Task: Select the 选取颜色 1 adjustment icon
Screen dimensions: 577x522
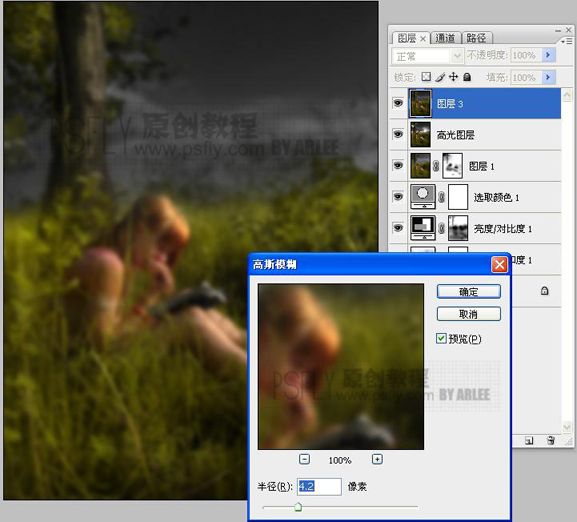Action: (423, 197)
